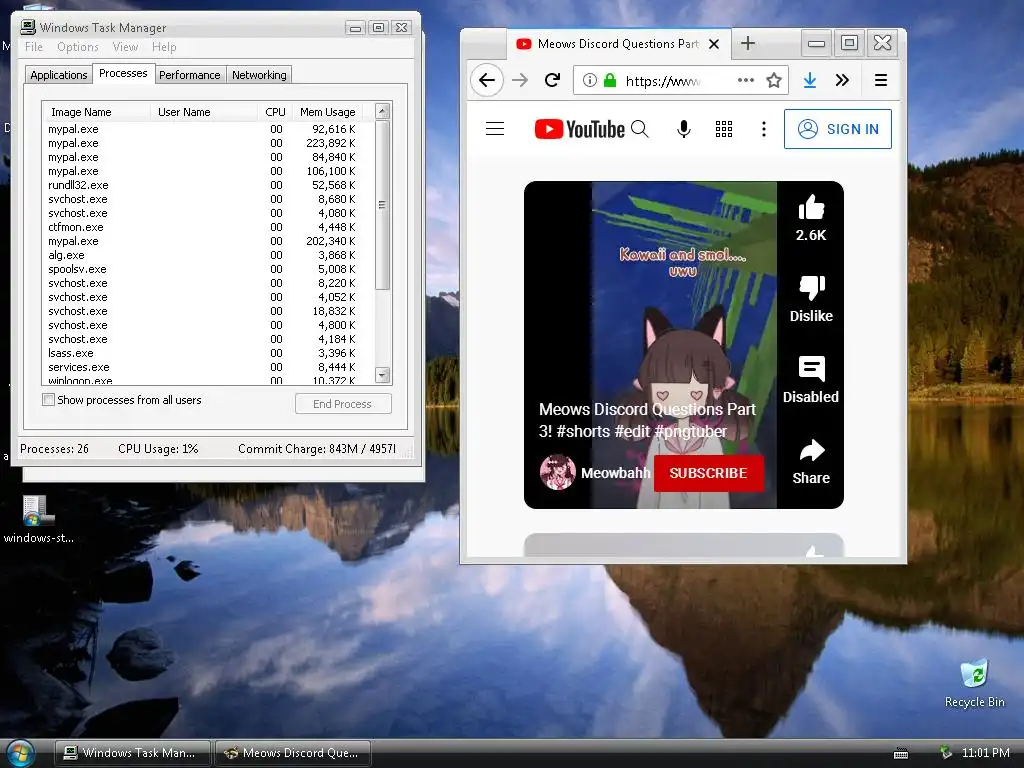Click Windows Task Manager taskbar button
Screen dimensions: 1024x768
pos(133,753)
